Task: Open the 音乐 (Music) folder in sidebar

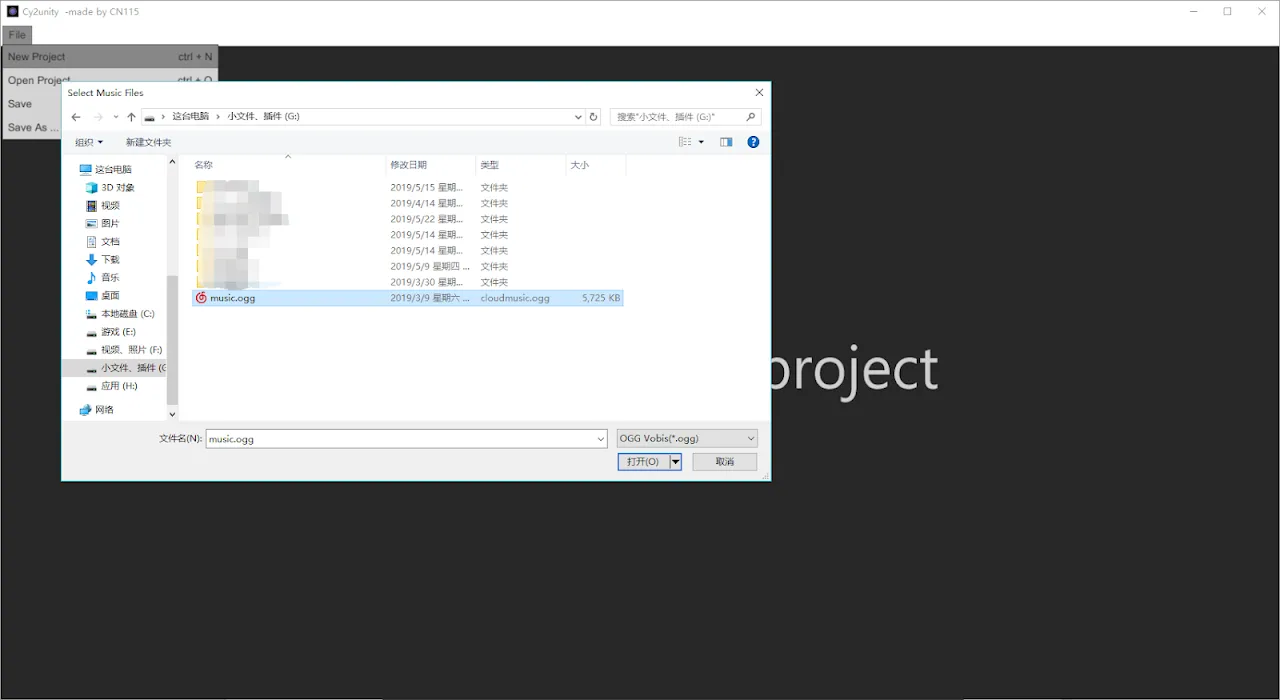Action: [x=109, y=278]
